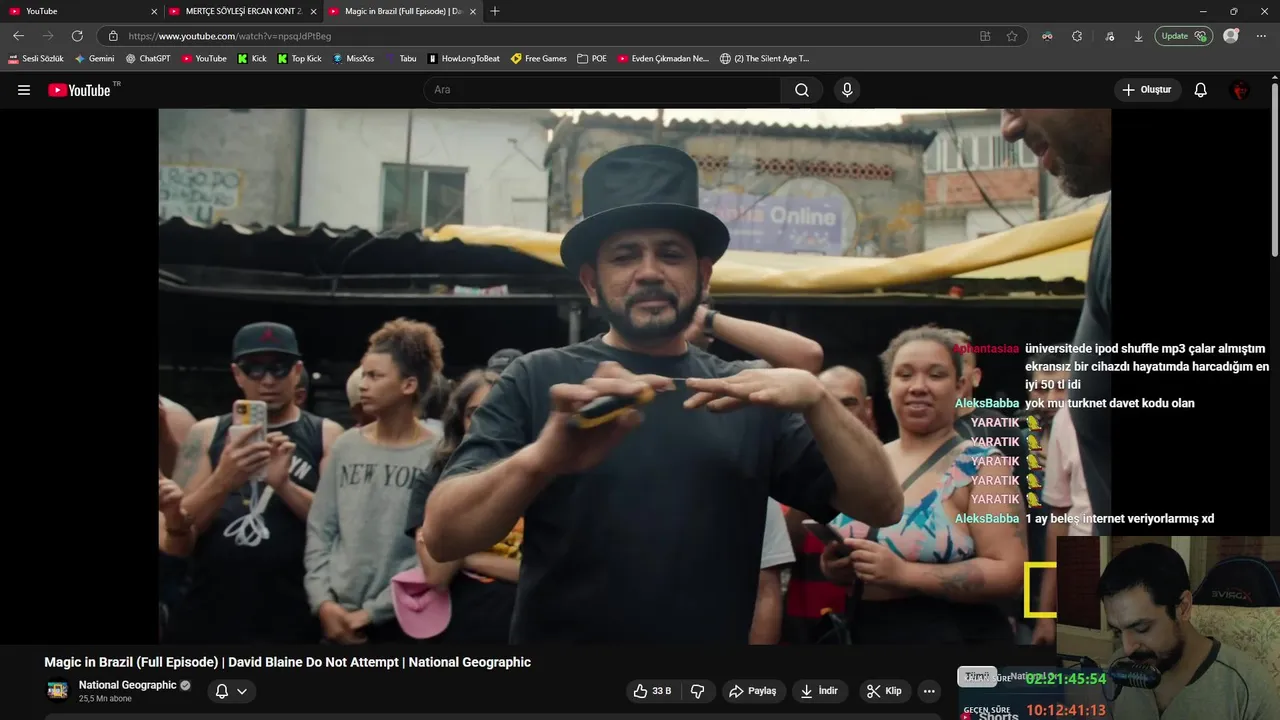
Task: Click the İndir download button
Action: click(x=820, y=691)
